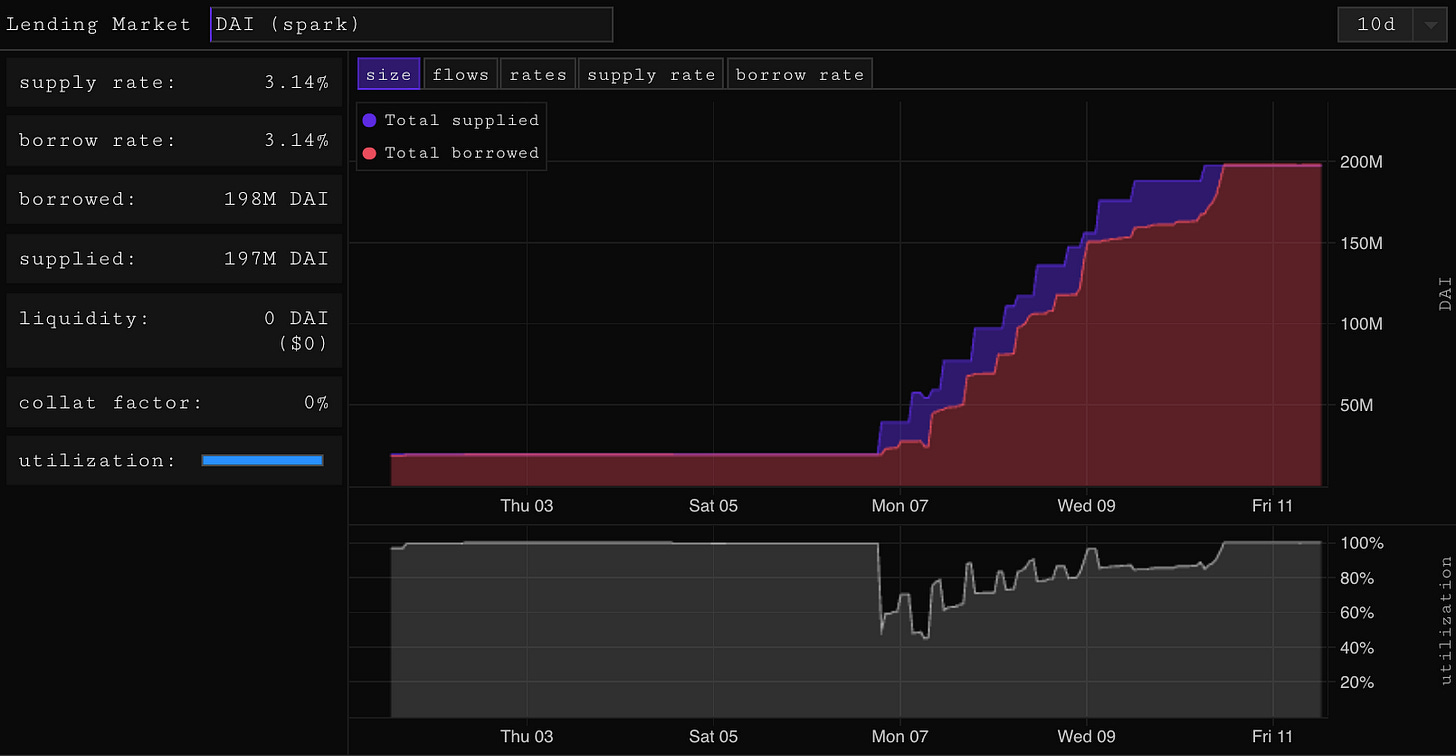Click the supplied 197M DAI value

click(277, 258)
